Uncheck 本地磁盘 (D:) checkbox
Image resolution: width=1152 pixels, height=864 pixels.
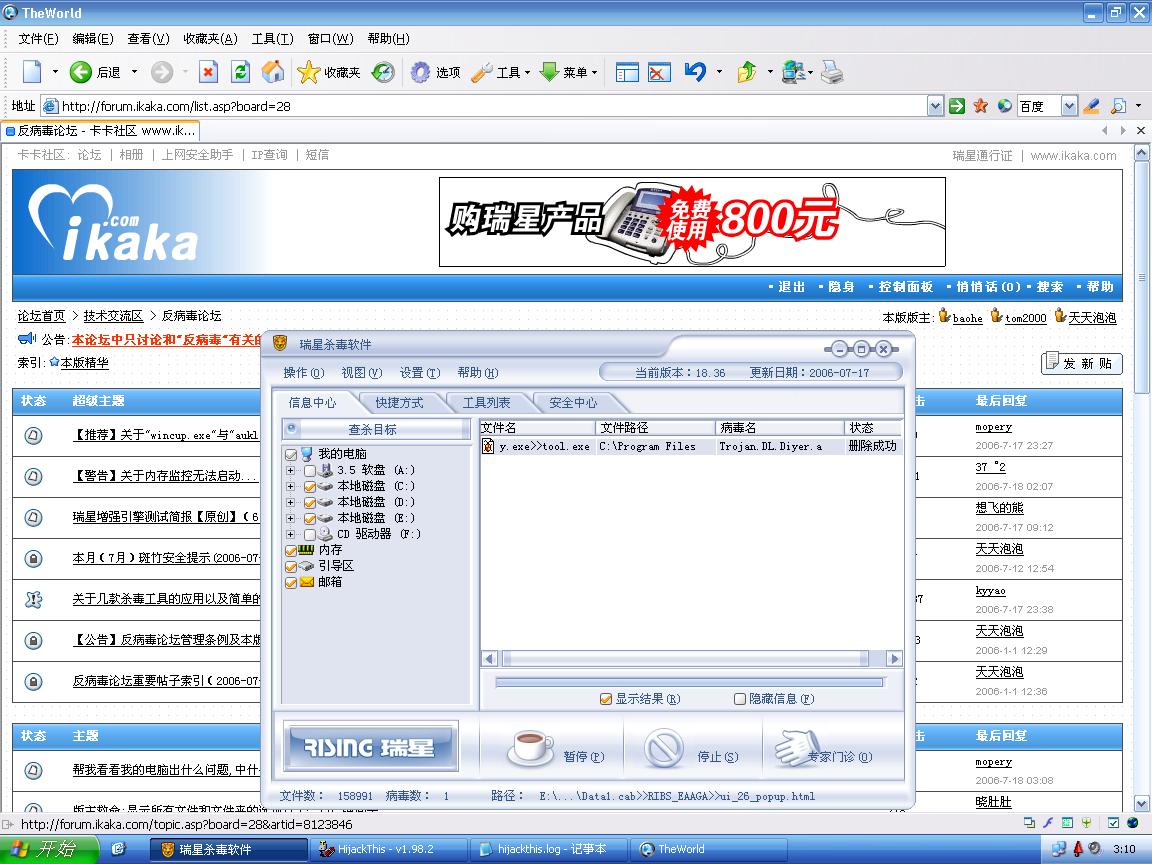[x=309, y=503]
